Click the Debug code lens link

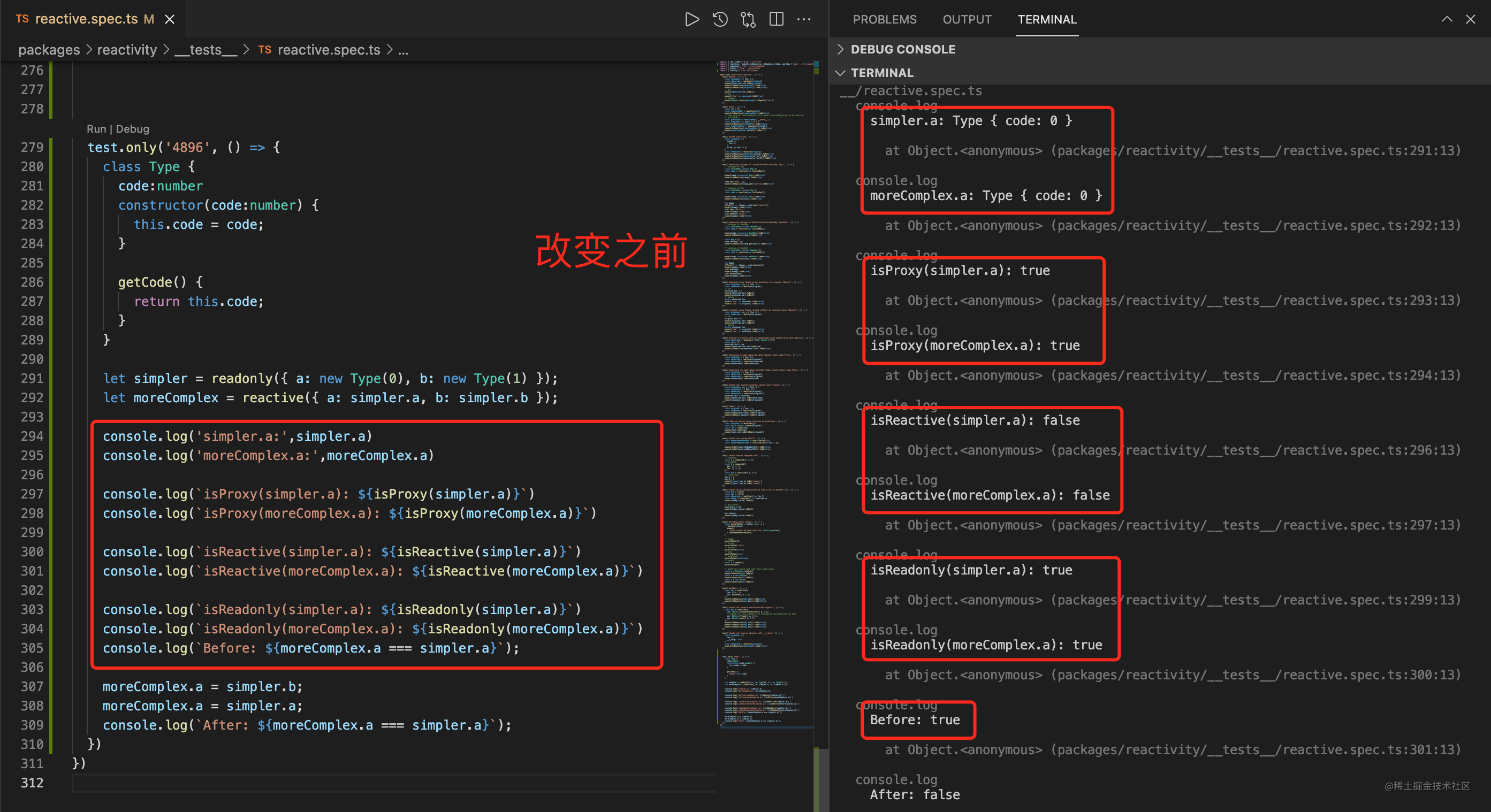(x=133, y=129)
